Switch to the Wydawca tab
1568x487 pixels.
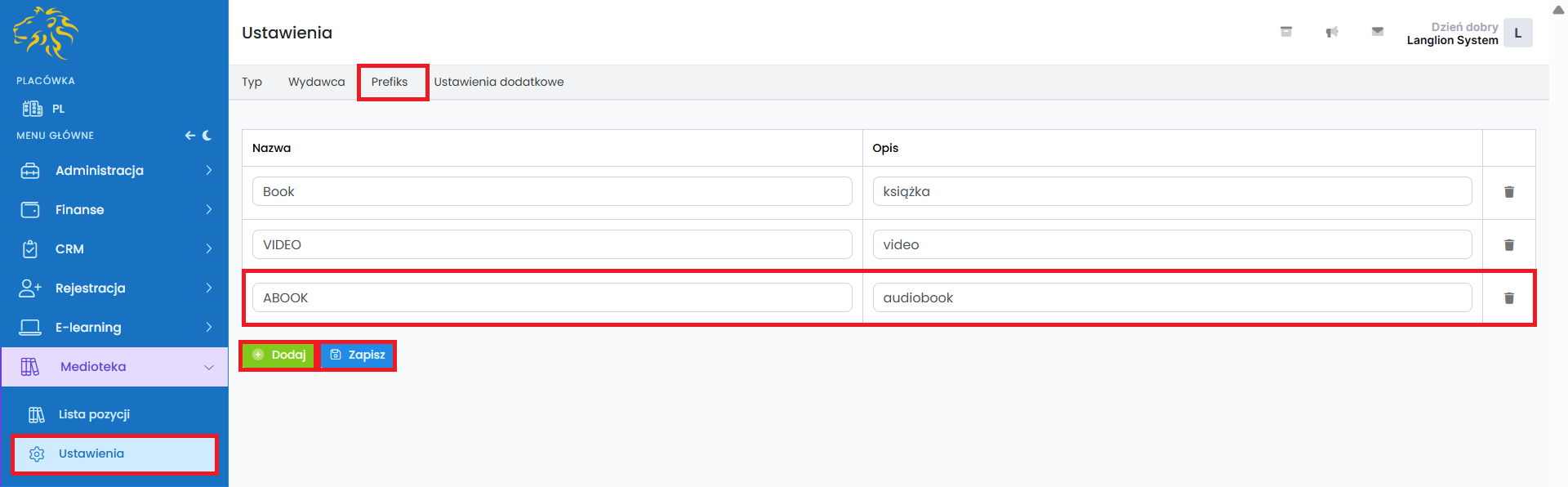pyautogui.click(x=316, y=82)
